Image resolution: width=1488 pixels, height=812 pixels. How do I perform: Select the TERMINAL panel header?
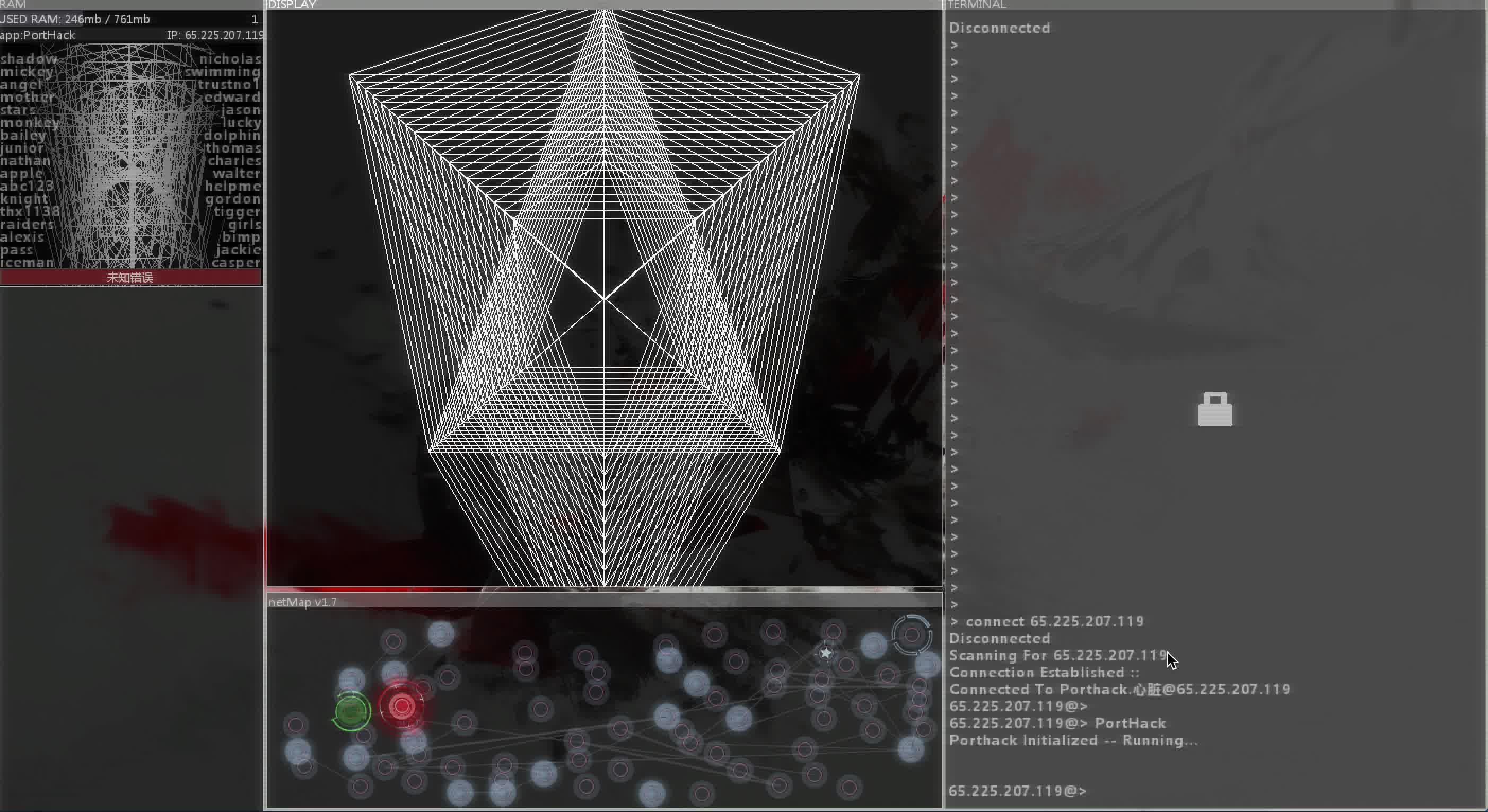pos(975,5)
